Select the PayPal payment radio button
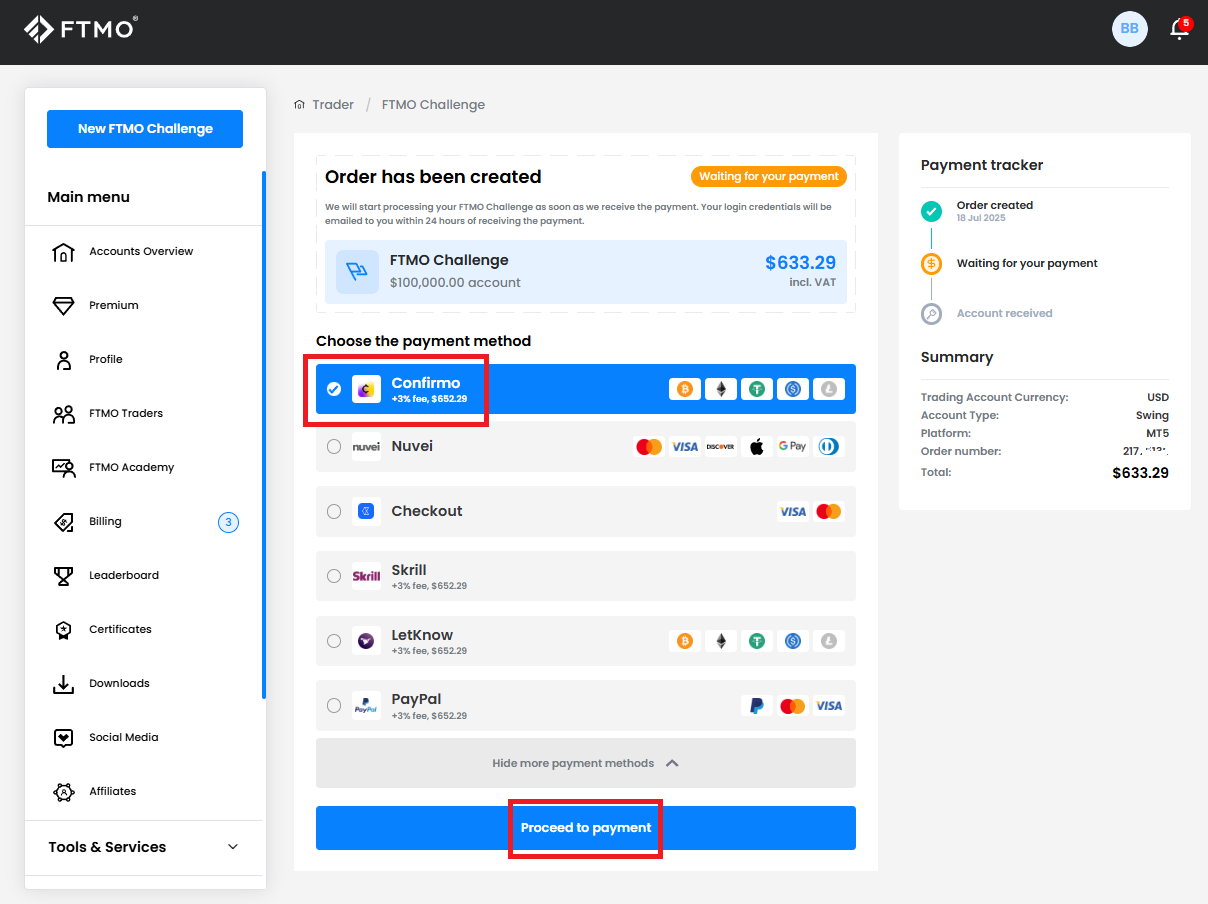This screenshot has height=904, width=1208. coord(334,706)
